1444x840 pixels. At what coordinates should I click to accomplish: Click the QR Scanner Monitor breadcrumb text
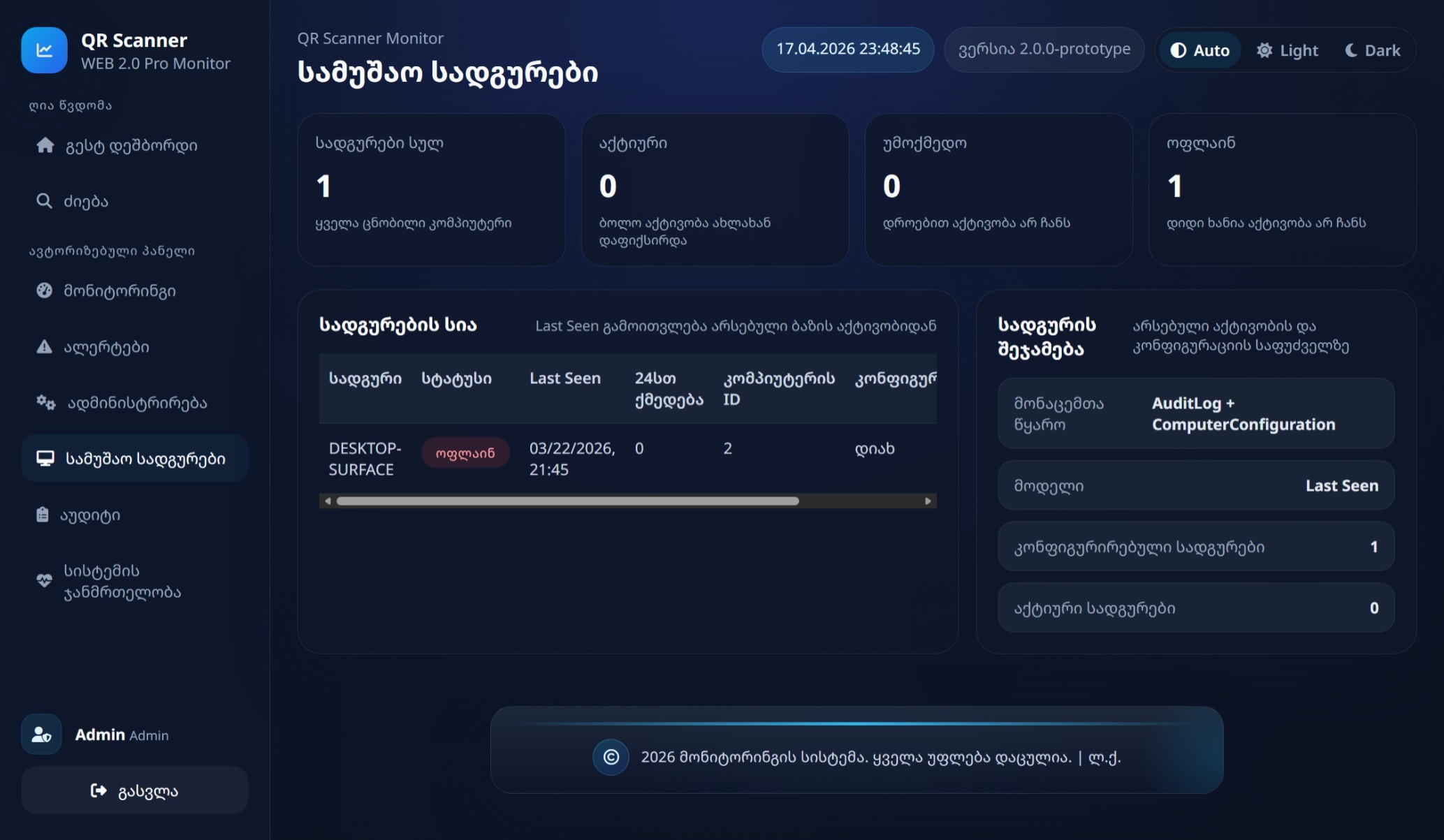coord(370,38)
